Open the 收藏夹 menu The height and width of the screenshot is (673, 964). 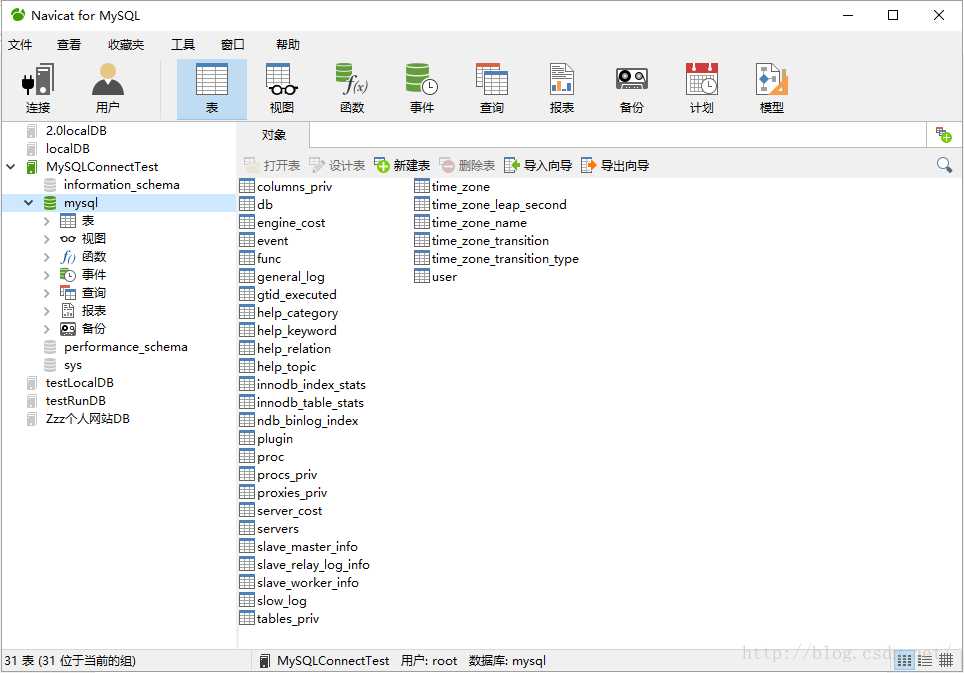click(x=125, y=44)
